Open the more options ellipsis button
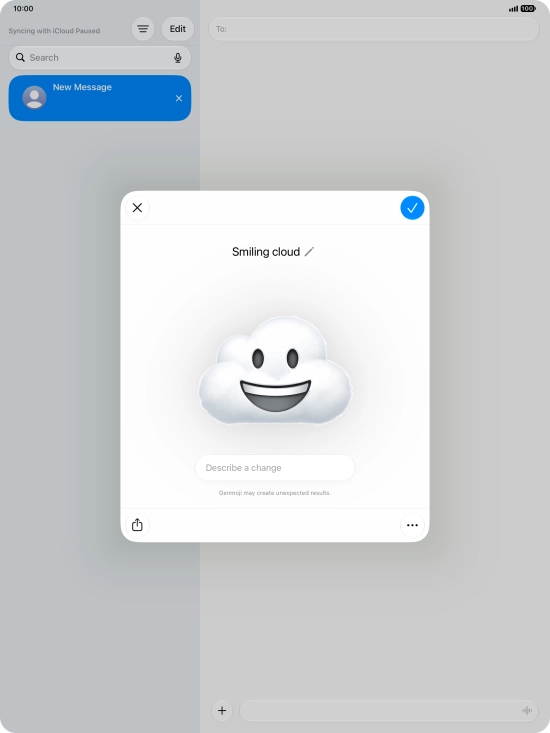 coord(412,525)
